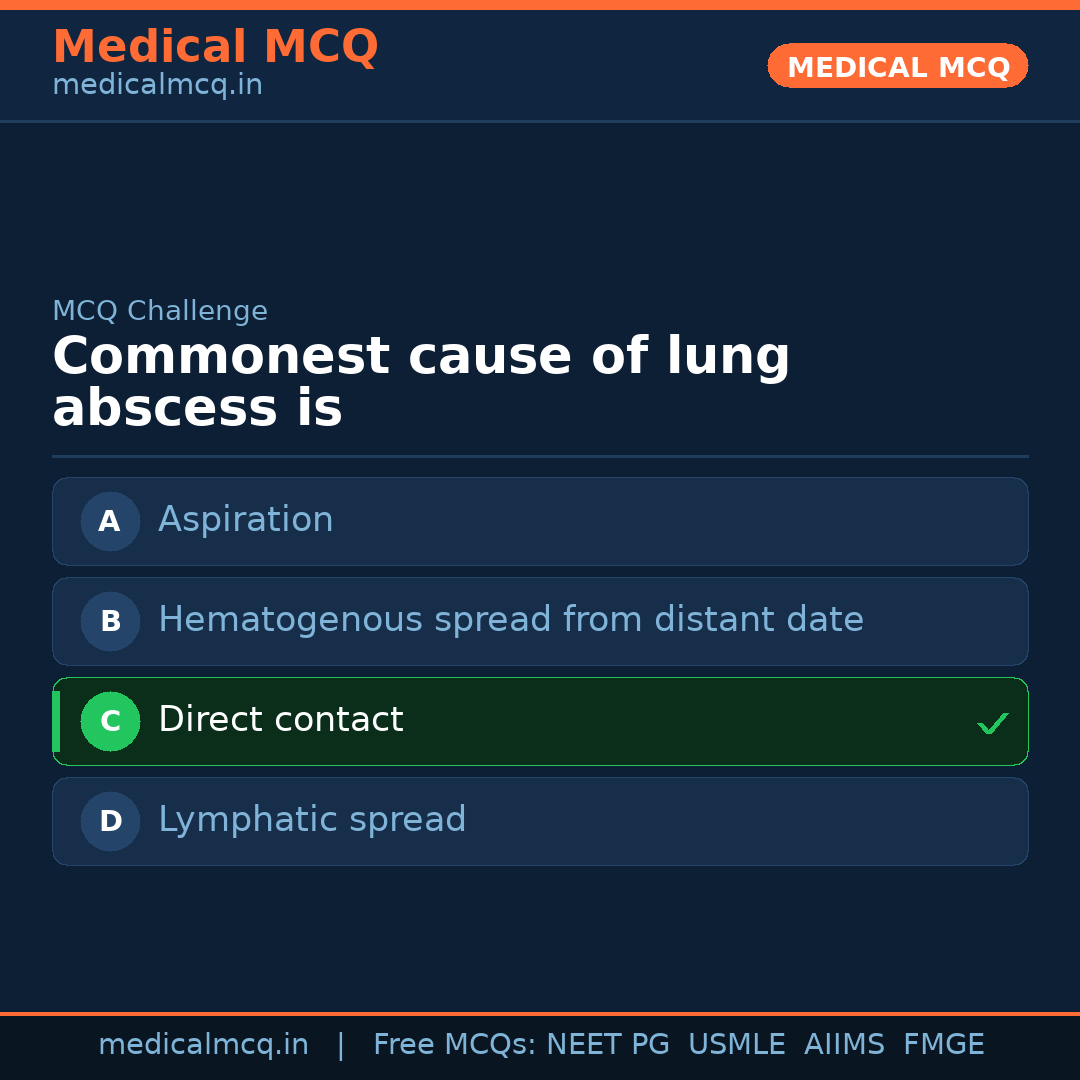The height and width of the screenshot is (1080, 1080).
Task: Click the orange MEDICAL MCQ badge
Action: pyautogui.click(x=897, y=66)
